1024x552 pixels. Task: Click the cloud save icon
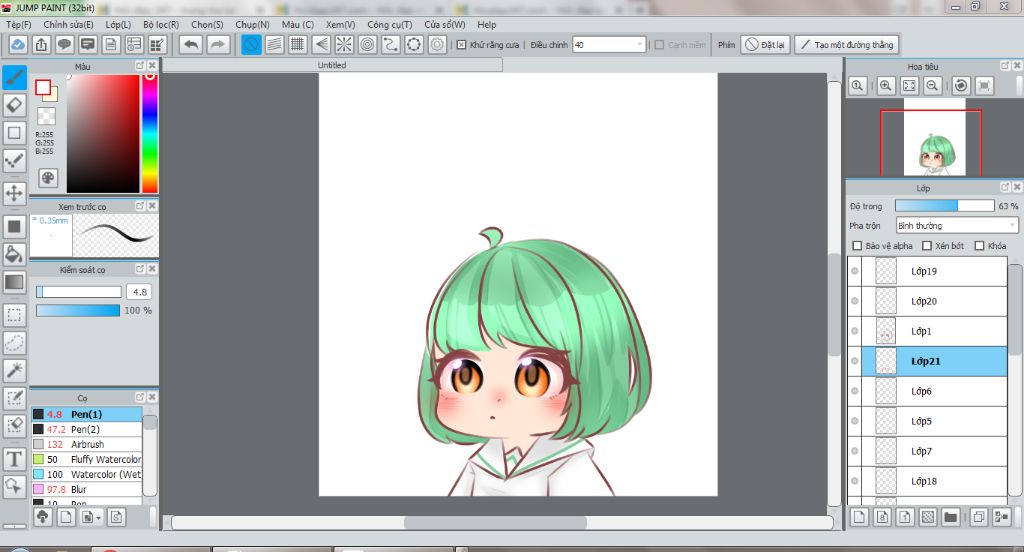[18, 44]
